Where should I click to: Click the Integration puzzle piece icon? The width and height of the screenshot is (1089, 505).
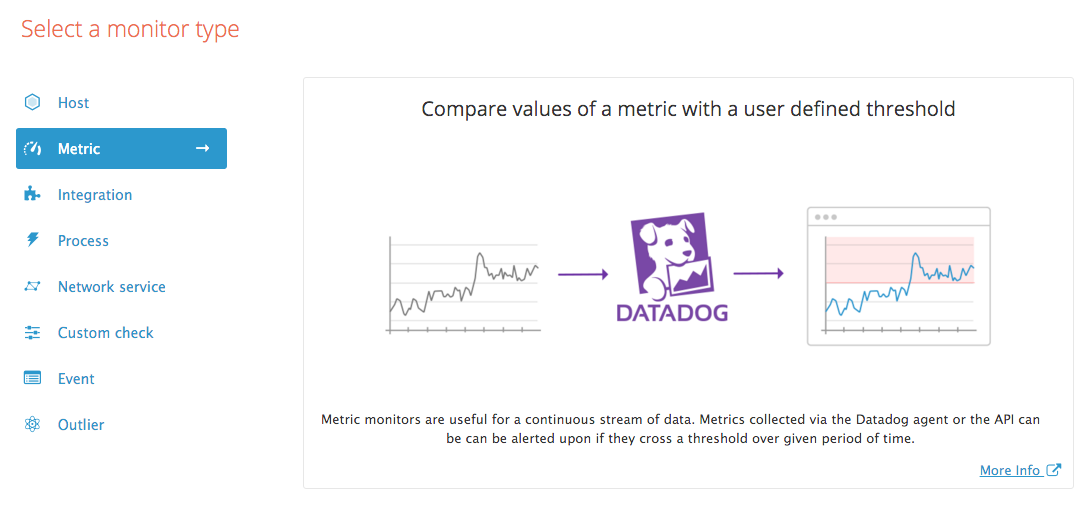click(x=33, y=194)
